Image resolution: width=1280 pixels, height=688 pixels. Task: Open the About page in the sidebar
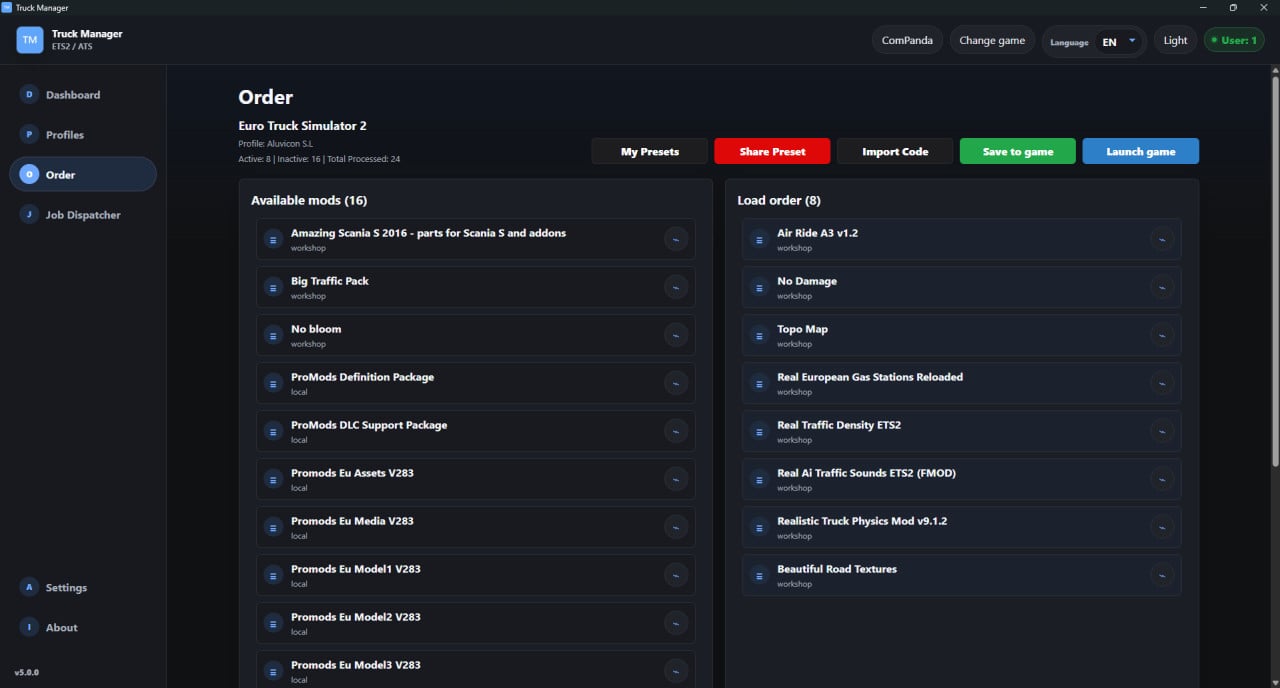point(83,628)
